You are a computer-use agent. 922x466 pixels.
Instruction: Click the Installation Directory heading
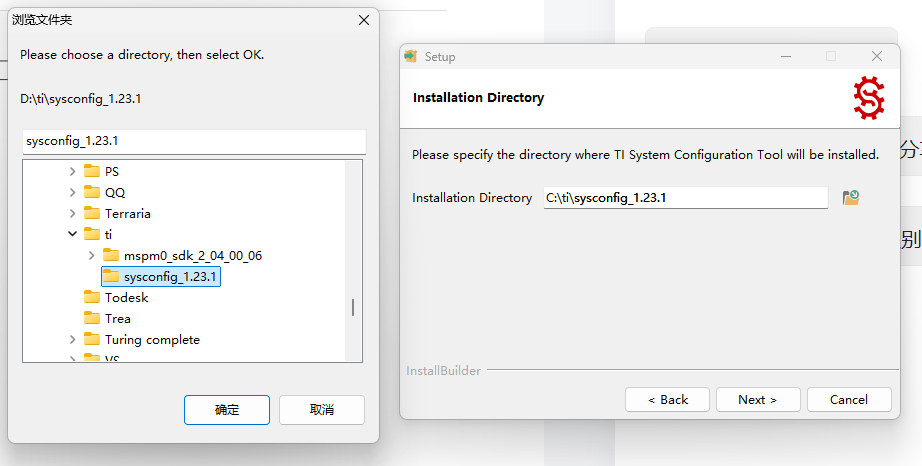coord(479,98)
